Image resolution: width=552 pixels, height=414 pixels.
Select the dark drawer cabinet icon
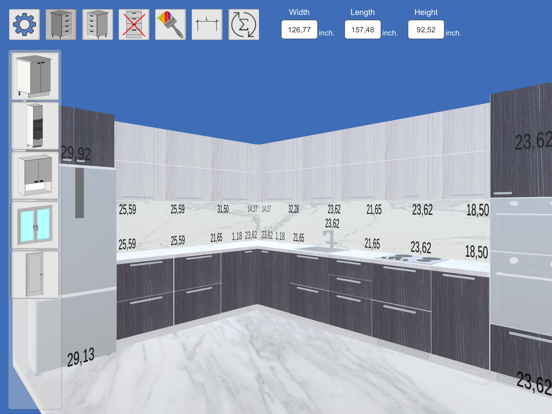(x=61, y=24)
